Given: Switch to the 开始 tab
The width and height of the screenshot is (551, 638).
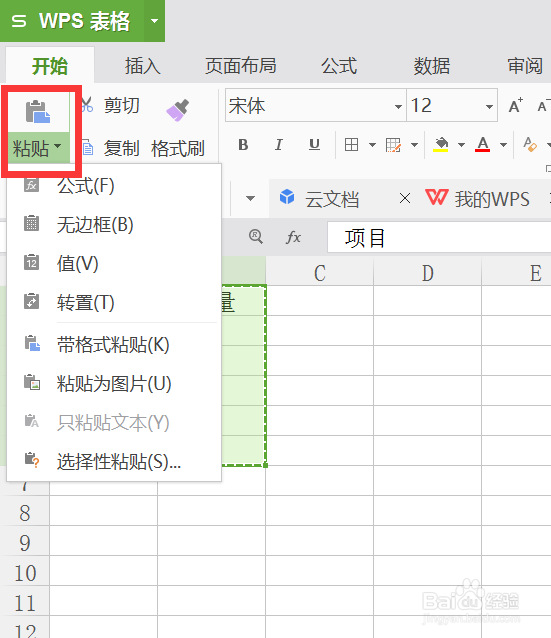Looking at the screenshot, I should [50, 66].
